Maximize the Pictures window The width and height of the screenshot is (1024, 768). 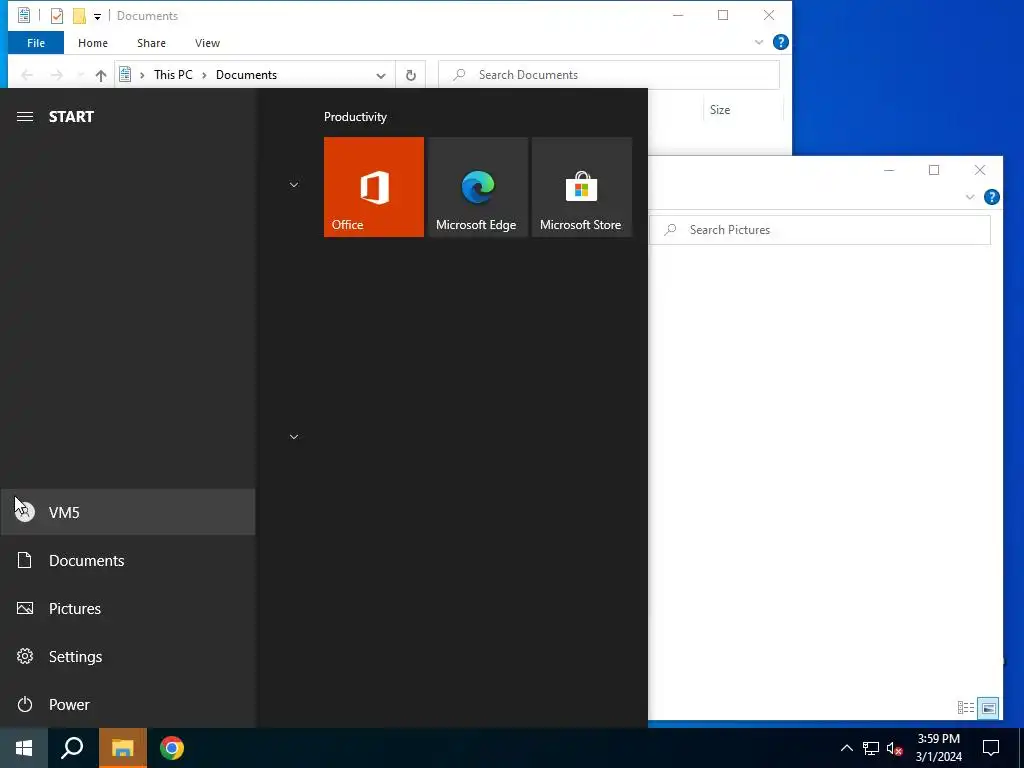point(934,170)
